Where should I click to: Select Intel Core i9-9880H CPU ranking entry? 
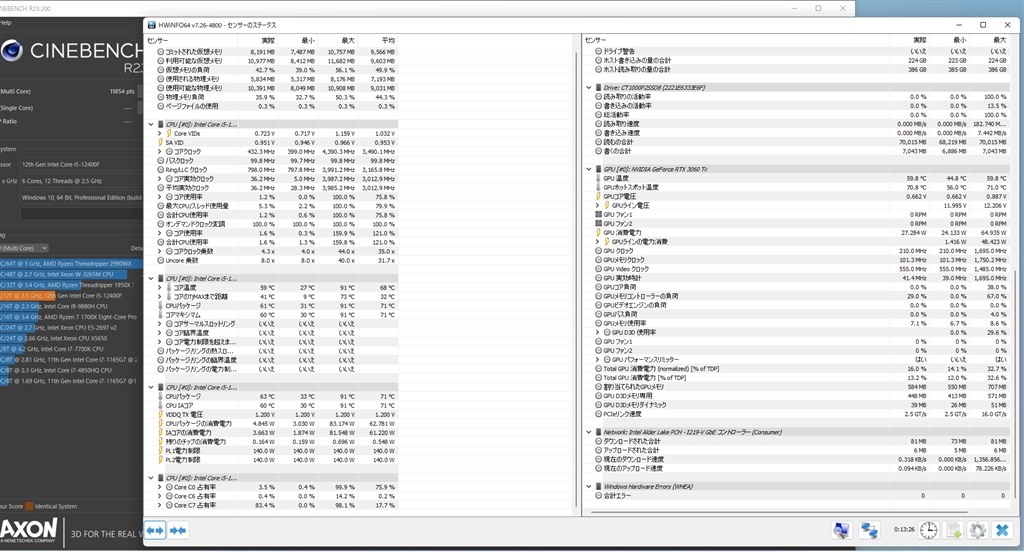click(x=54, y=306)
